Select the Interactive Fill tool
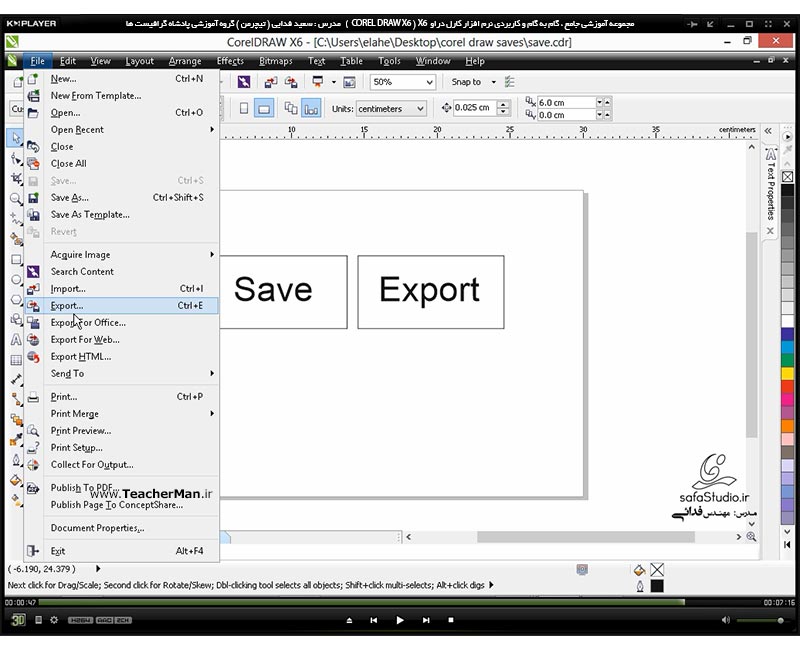800x650 pixels. coord(16,500)
